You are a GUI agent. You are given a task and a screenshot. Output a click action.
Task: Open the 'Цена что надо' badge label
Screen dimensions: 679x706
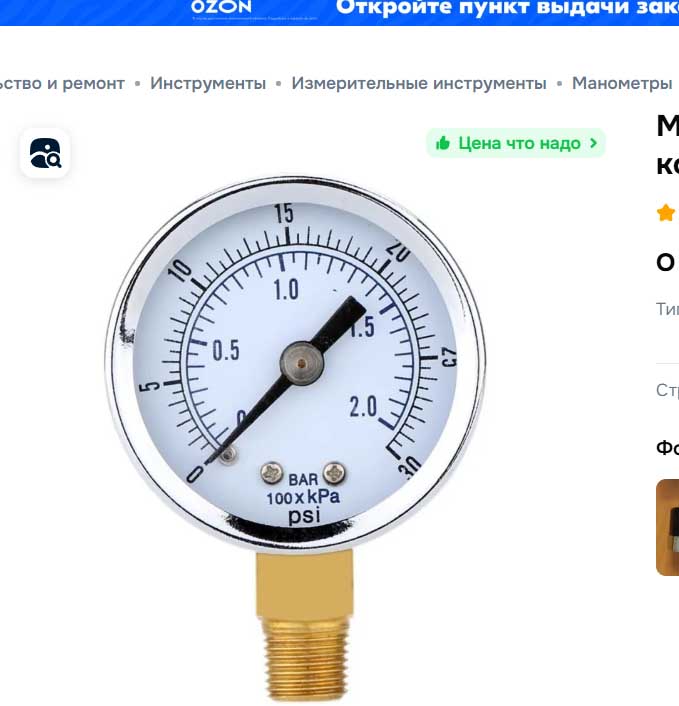(519, 143)
